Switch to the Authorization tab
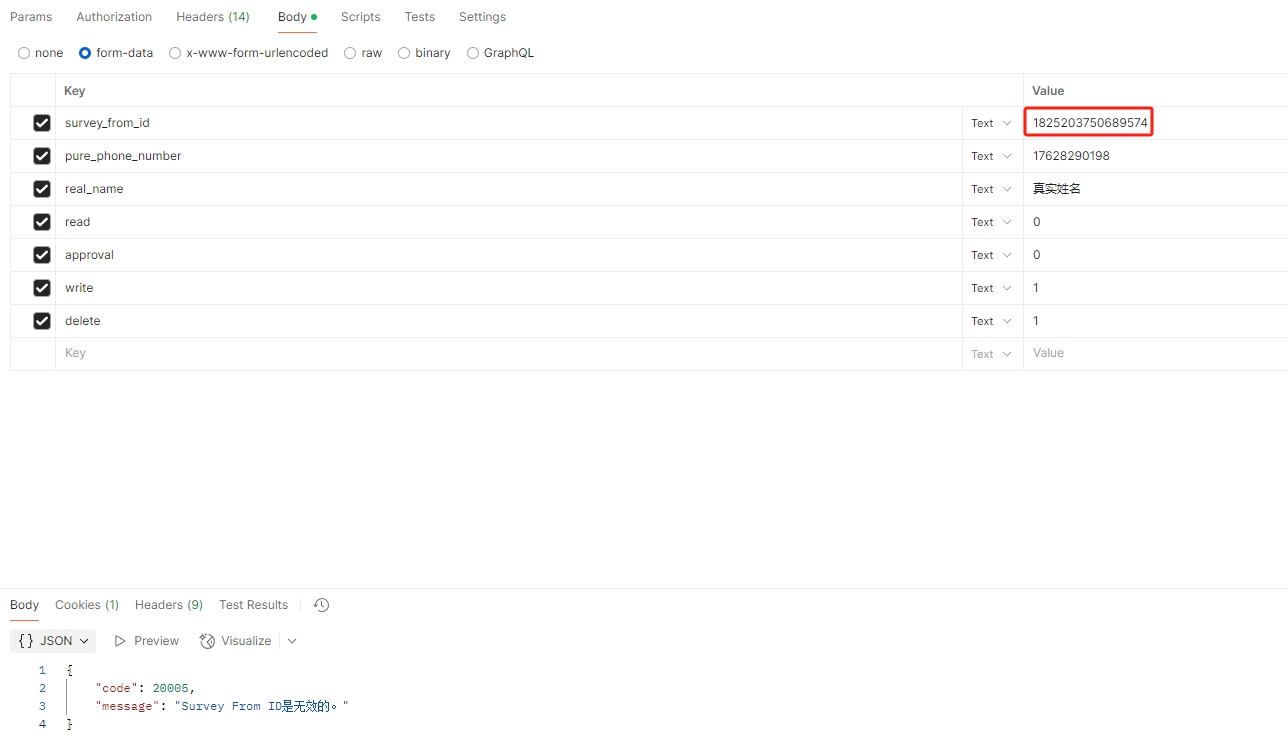1287x755 pixels. click(114, 17)
